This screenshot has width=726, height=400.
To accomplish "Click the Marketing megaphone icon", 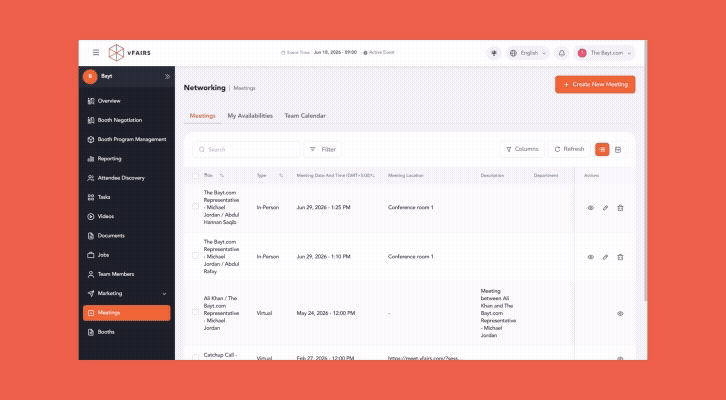I will point(91,294).
